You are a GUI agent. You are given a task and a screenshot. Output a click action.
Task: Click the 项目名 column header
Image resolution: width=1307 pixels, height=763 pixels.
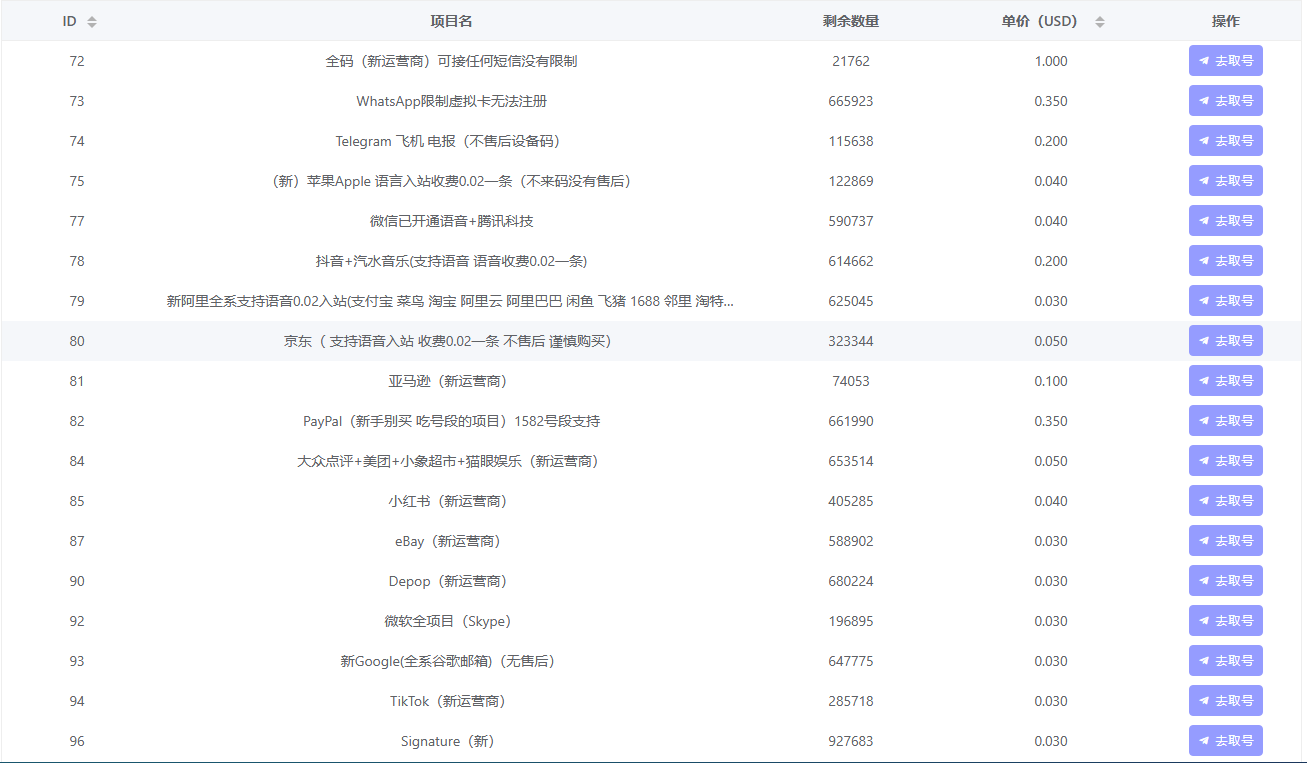click(451, 21)
